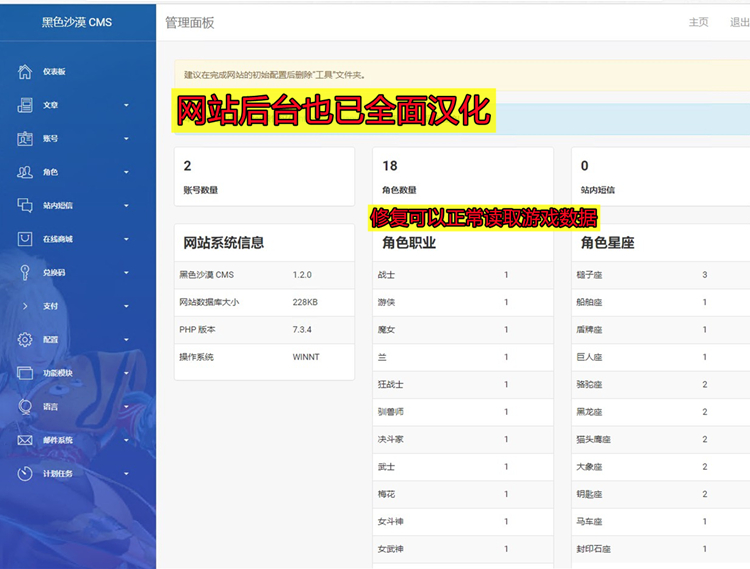The width and height of the screenshot is (750, 569).
Task: Click the 计划任务 clock icon
Action: 25,473
